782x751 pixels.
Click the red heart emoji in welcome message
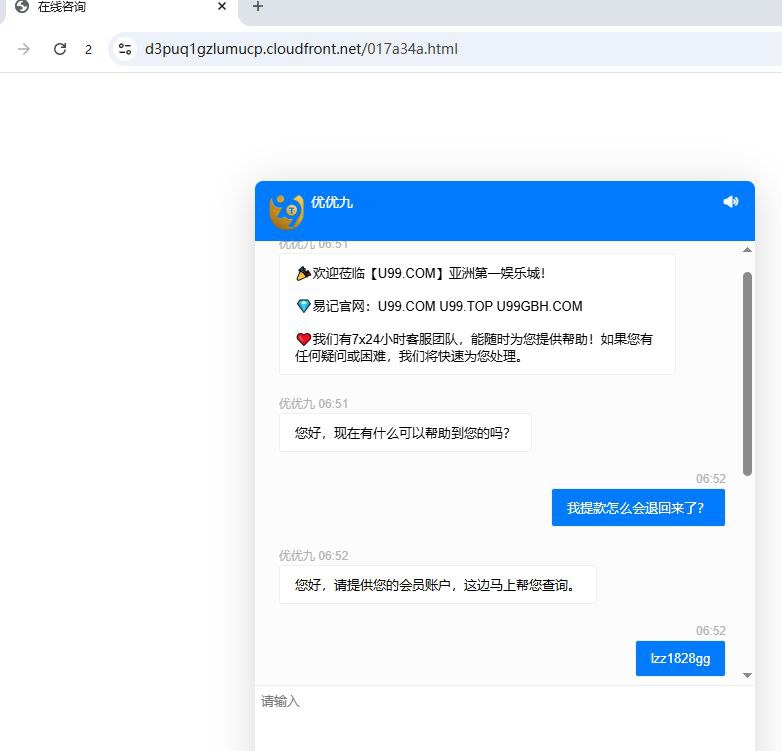point(303,339)
